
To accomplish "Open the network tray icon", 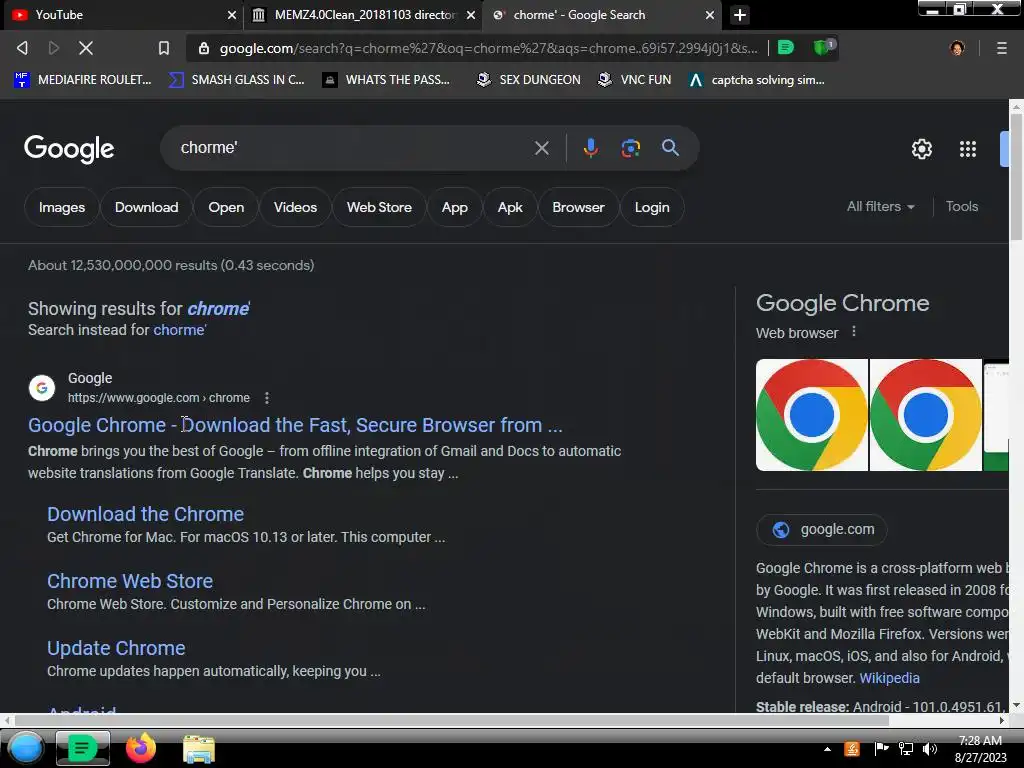I will [x=905, y=749].
